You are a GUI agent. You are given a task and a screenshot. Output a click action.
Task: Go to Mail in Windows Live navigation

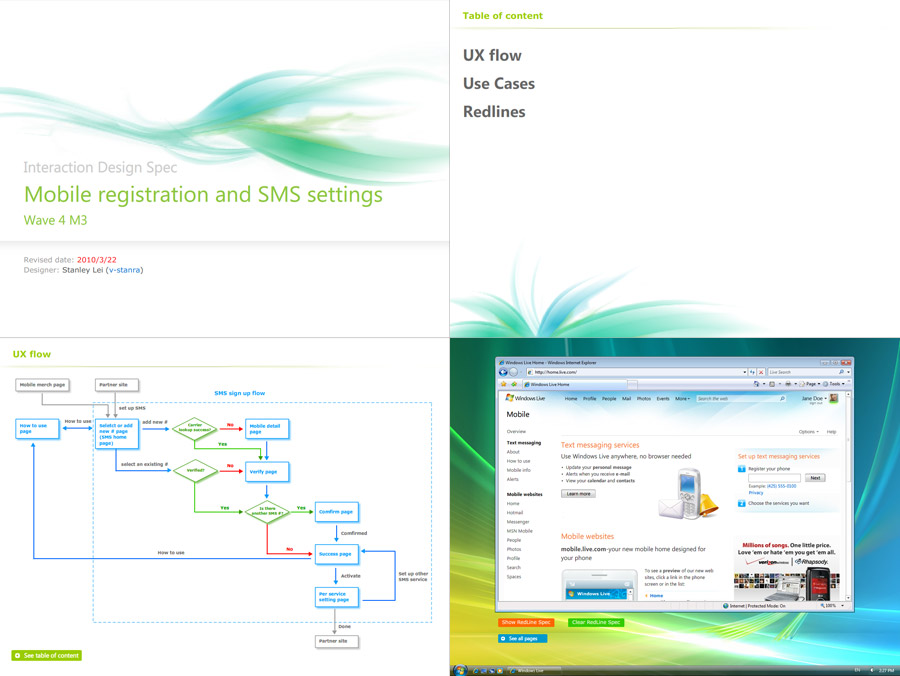(x=626, y=399)
